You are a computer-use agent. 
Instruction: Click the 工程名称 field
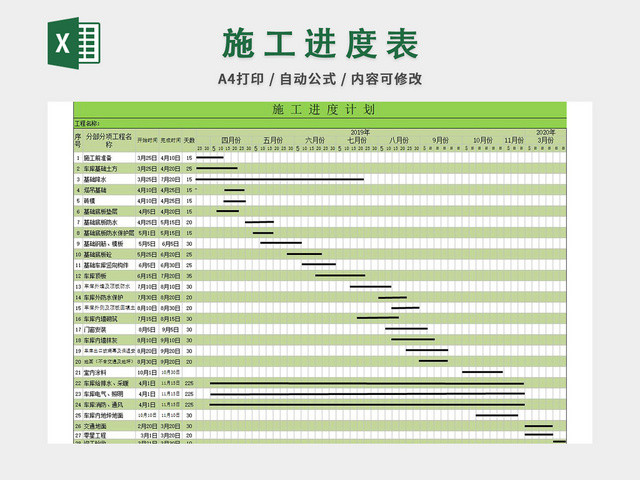tap(320, 123)
